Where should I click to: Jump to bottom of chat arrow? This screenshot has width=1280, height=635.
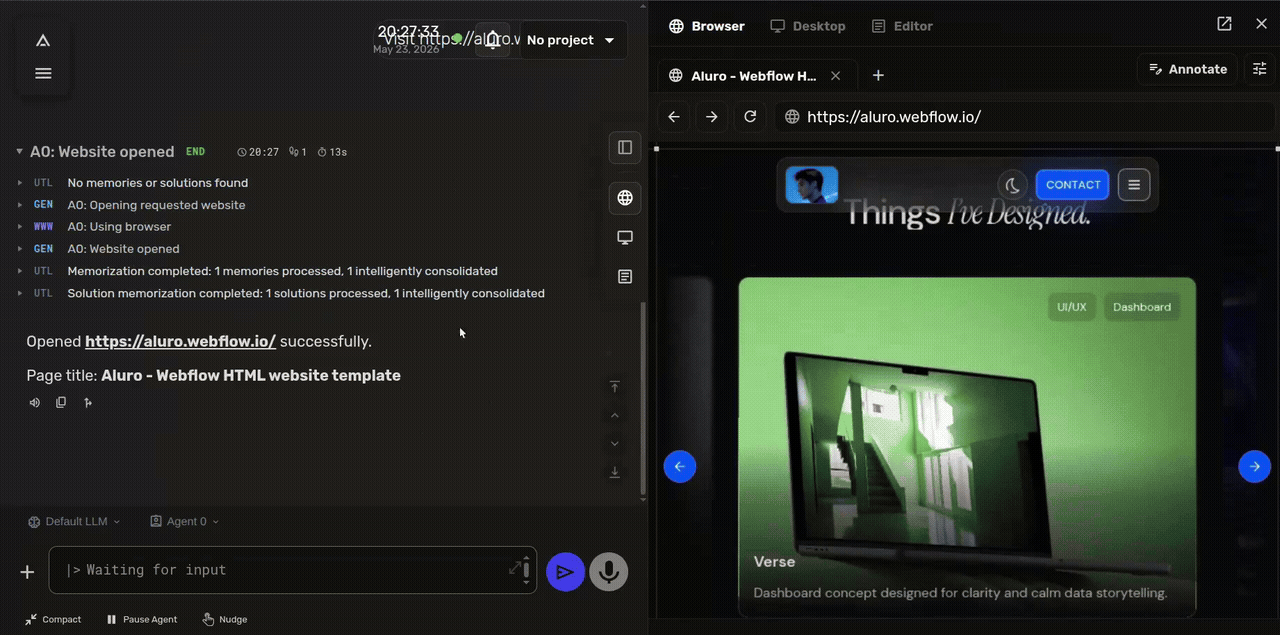point(615,472)
